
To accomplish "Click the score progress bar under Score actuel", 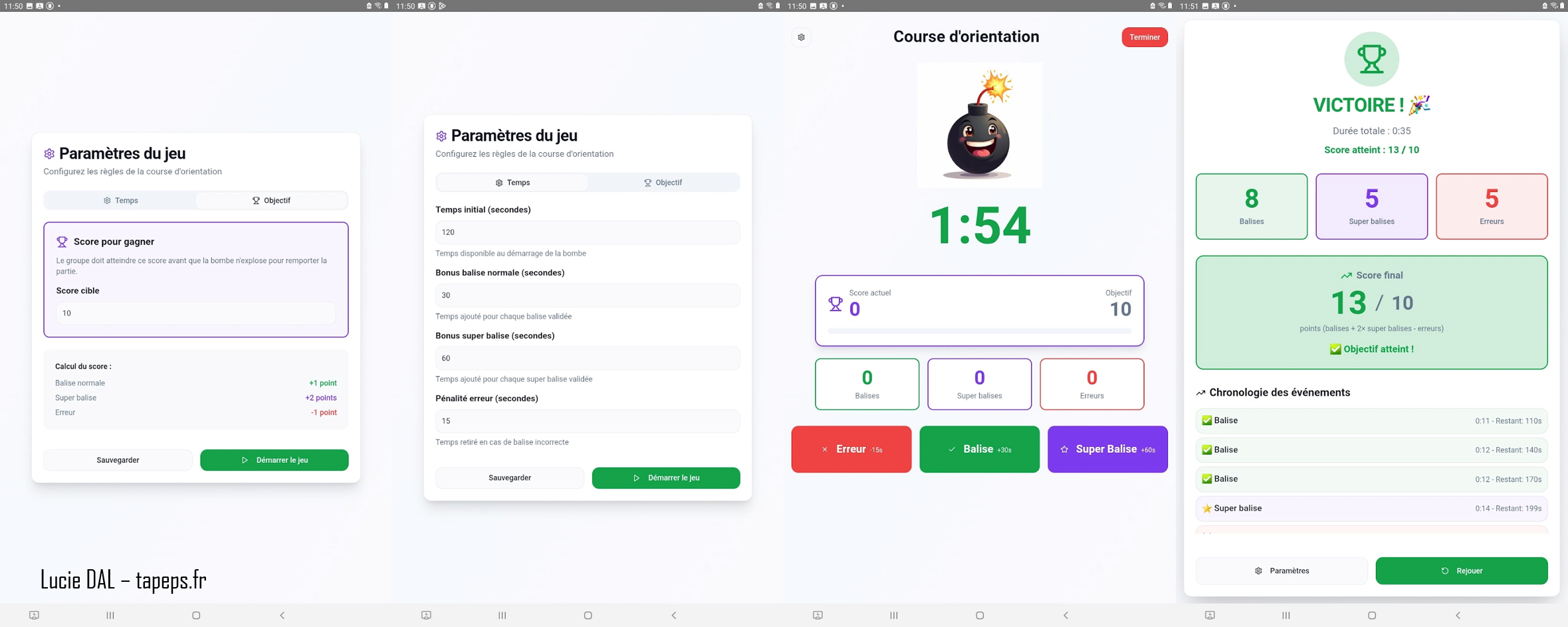I will tap(978, 331).
